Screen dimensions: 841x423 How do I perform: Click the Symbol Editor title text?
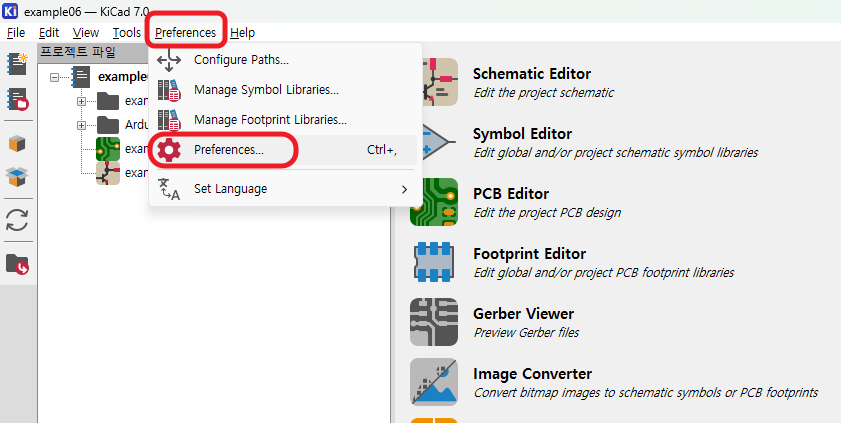tap(522, 134)
